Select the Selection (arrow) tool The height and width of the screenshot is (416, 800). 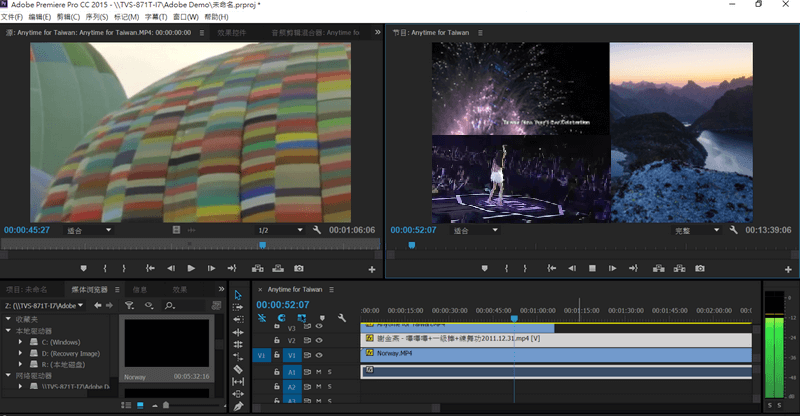[x=238, y=295]
